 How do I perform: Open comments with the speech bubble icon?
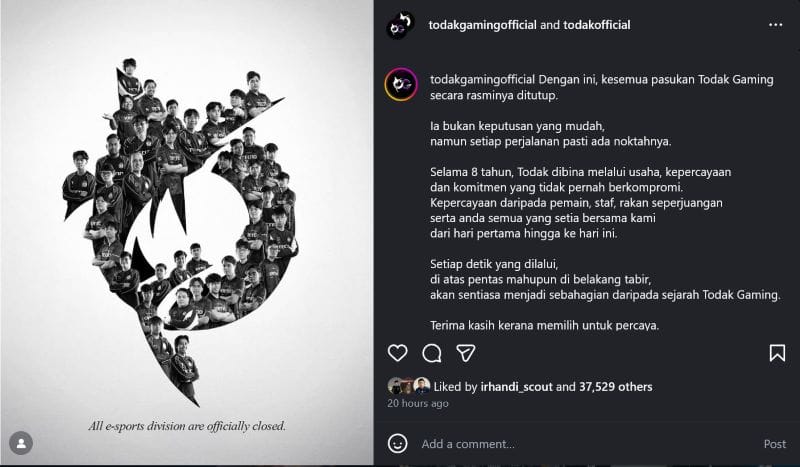(432, 353)
